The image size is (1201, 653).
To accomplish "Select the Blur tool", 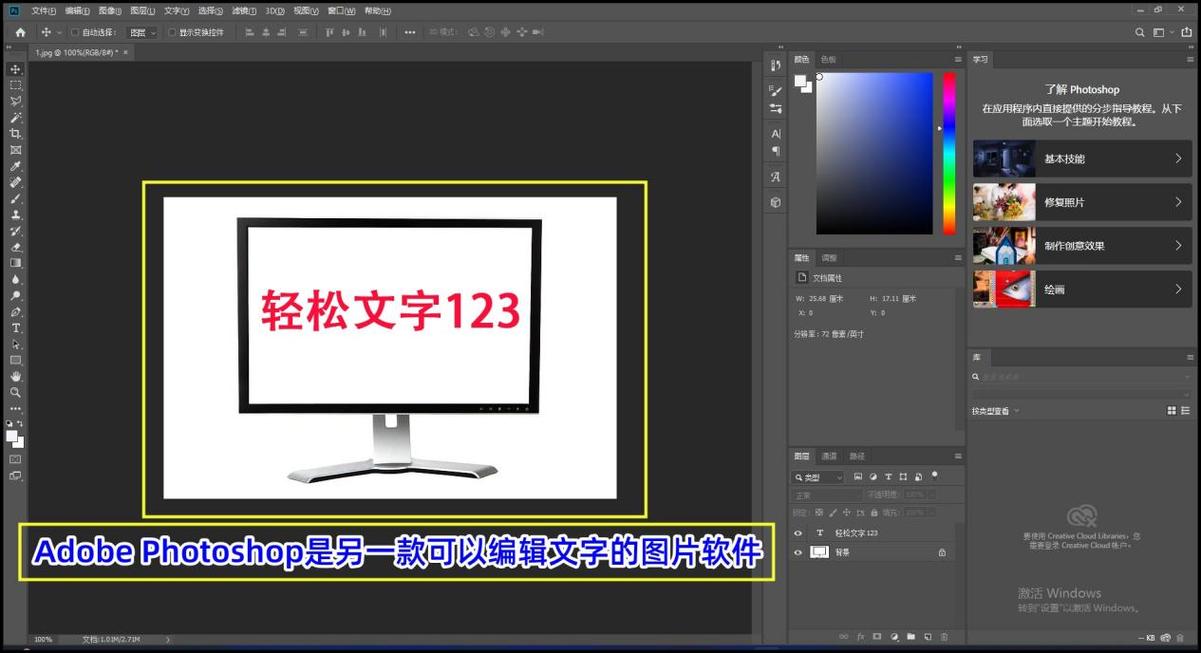I will point(15,279).
